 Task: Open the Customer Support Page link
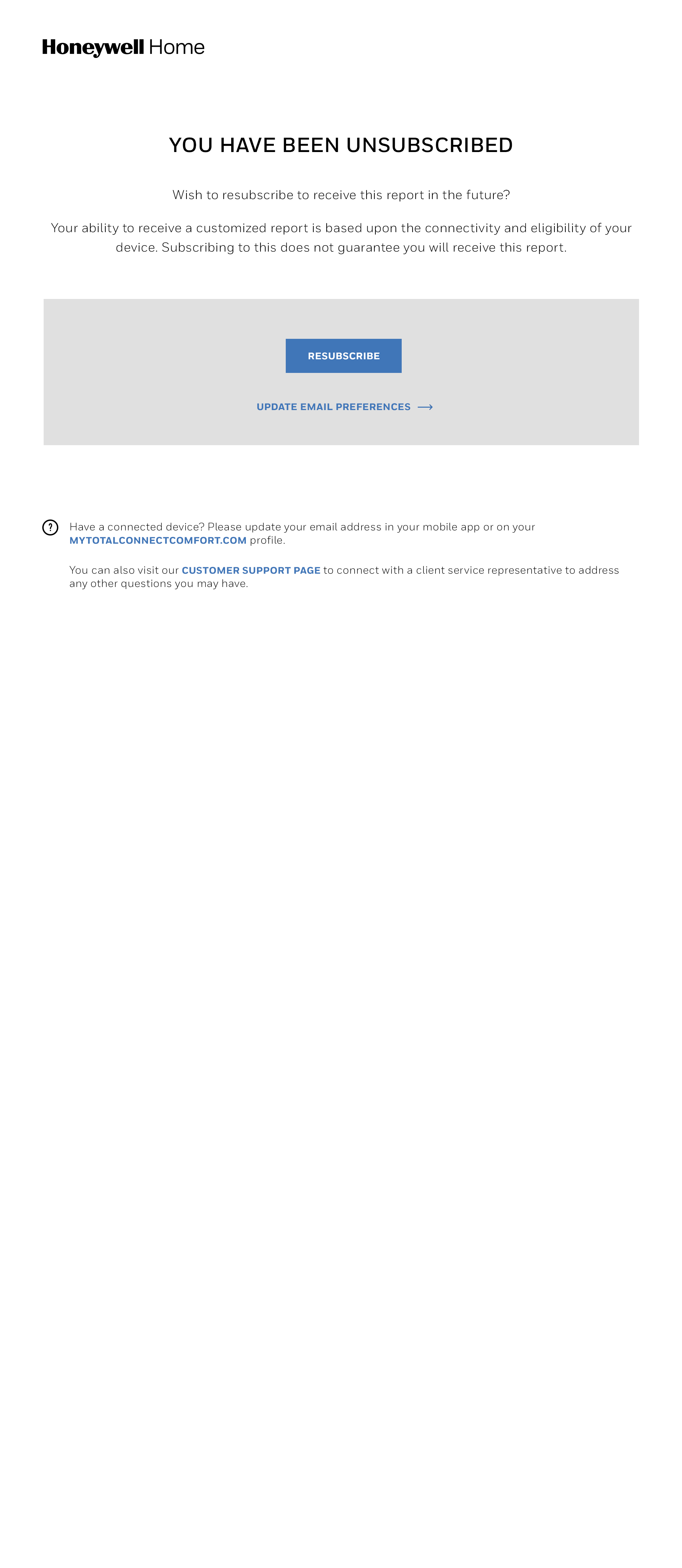pos(251,570)
